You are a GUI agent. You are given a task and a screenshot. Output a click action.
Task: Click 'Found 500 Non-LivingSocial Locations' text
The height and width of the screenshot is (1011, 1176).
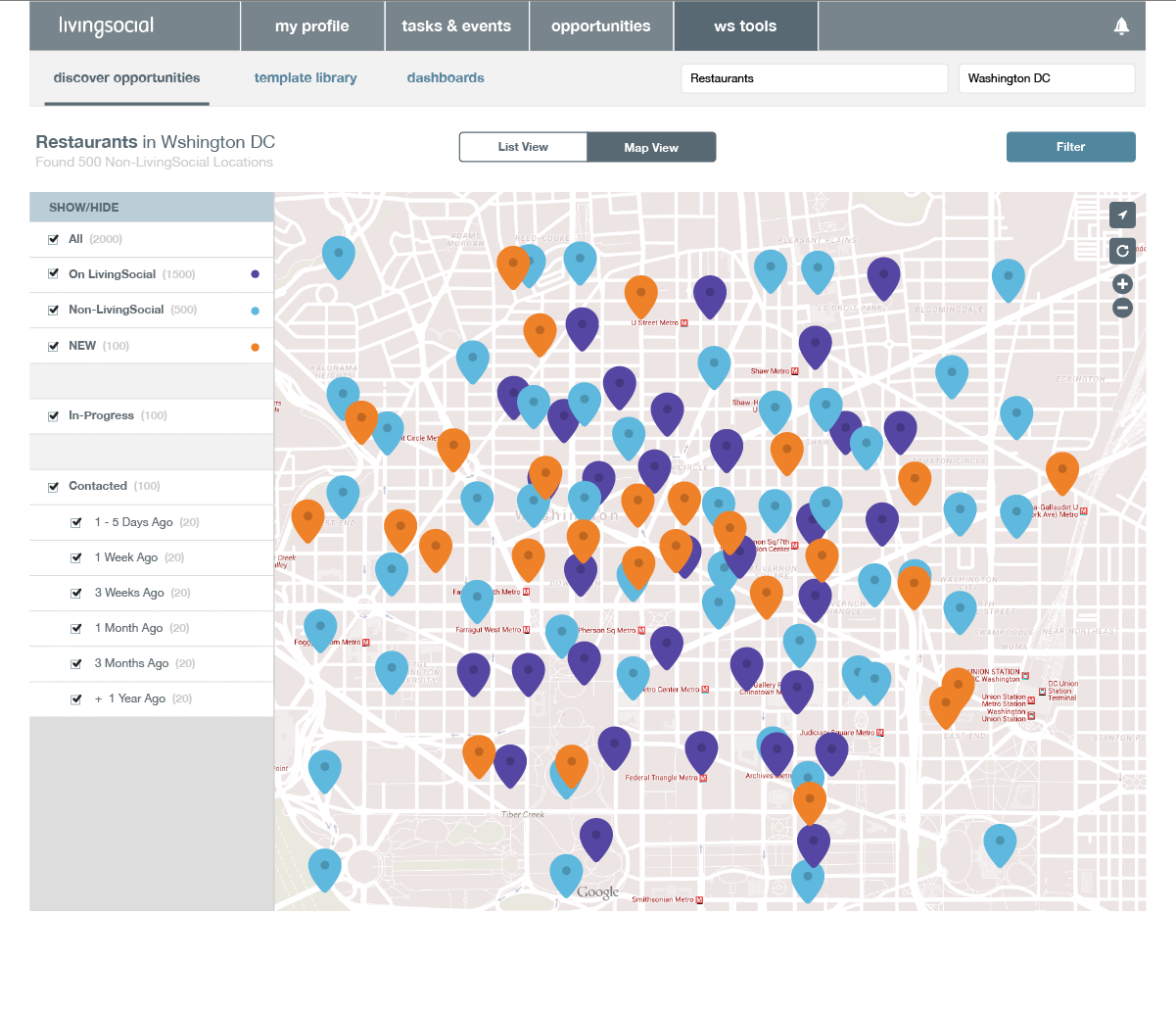154,163
